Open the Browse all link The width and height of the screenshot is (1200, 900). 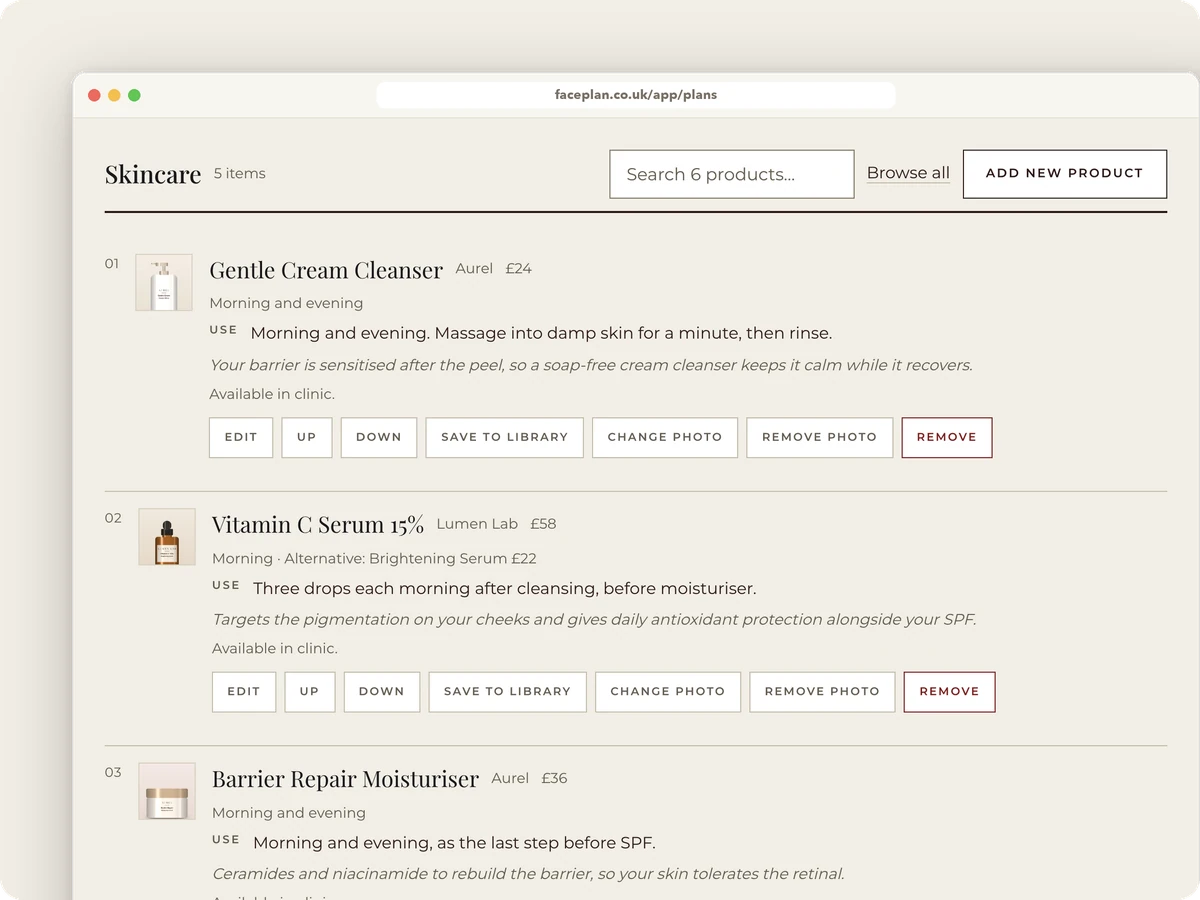coord(908,173)
